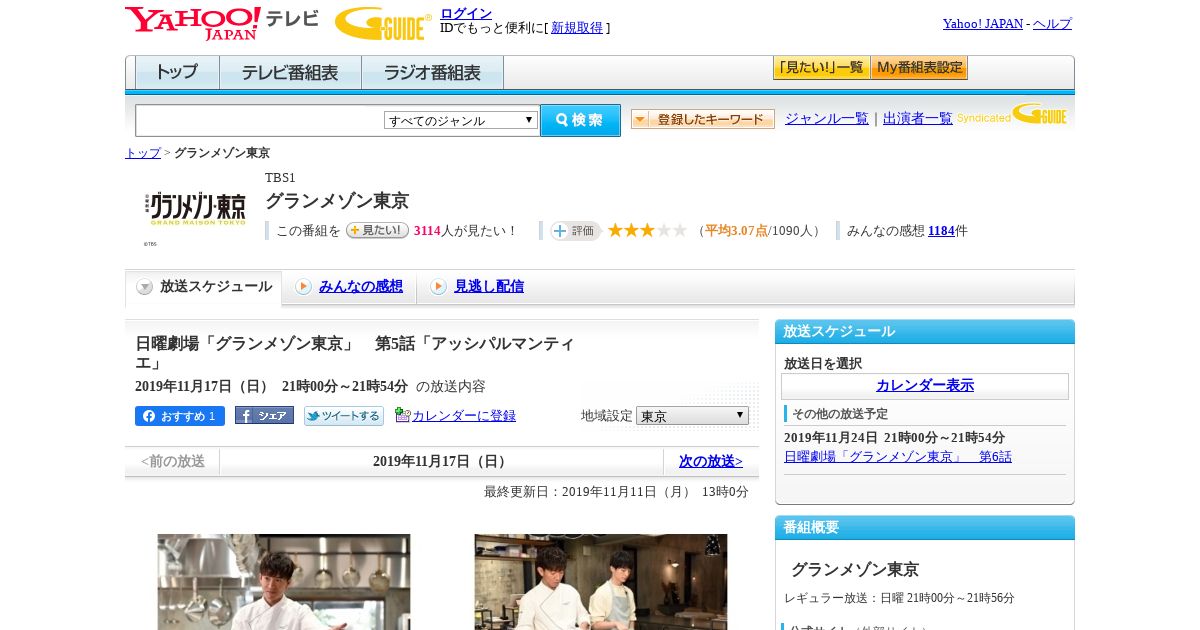The width and height of the screenshot is (1200, 630).
Task: Click the right program scene photo
Action: click(x=601, y=582)
